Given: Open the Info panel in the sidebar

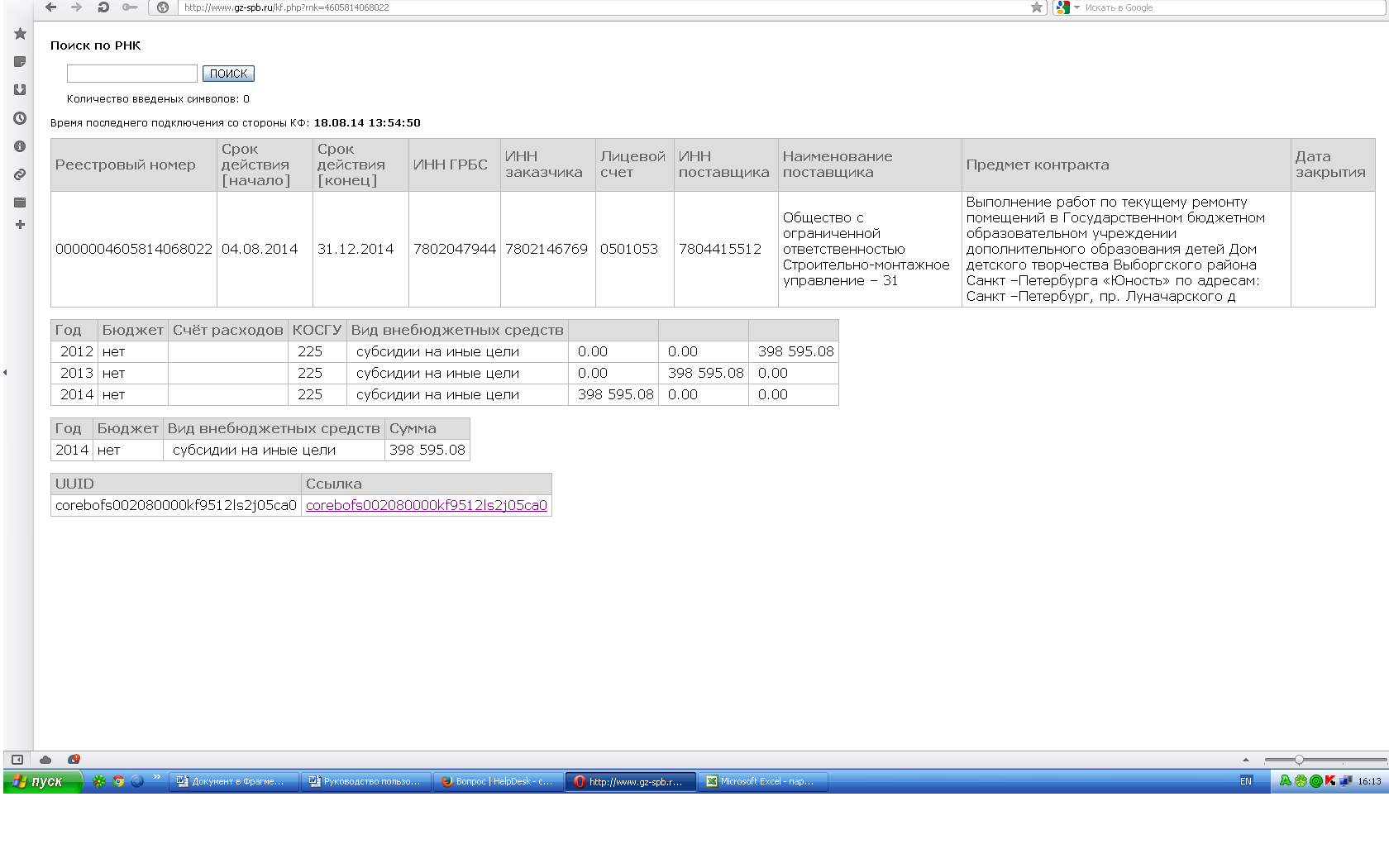Looking at the screenshot, I should [x=20, y=146].
